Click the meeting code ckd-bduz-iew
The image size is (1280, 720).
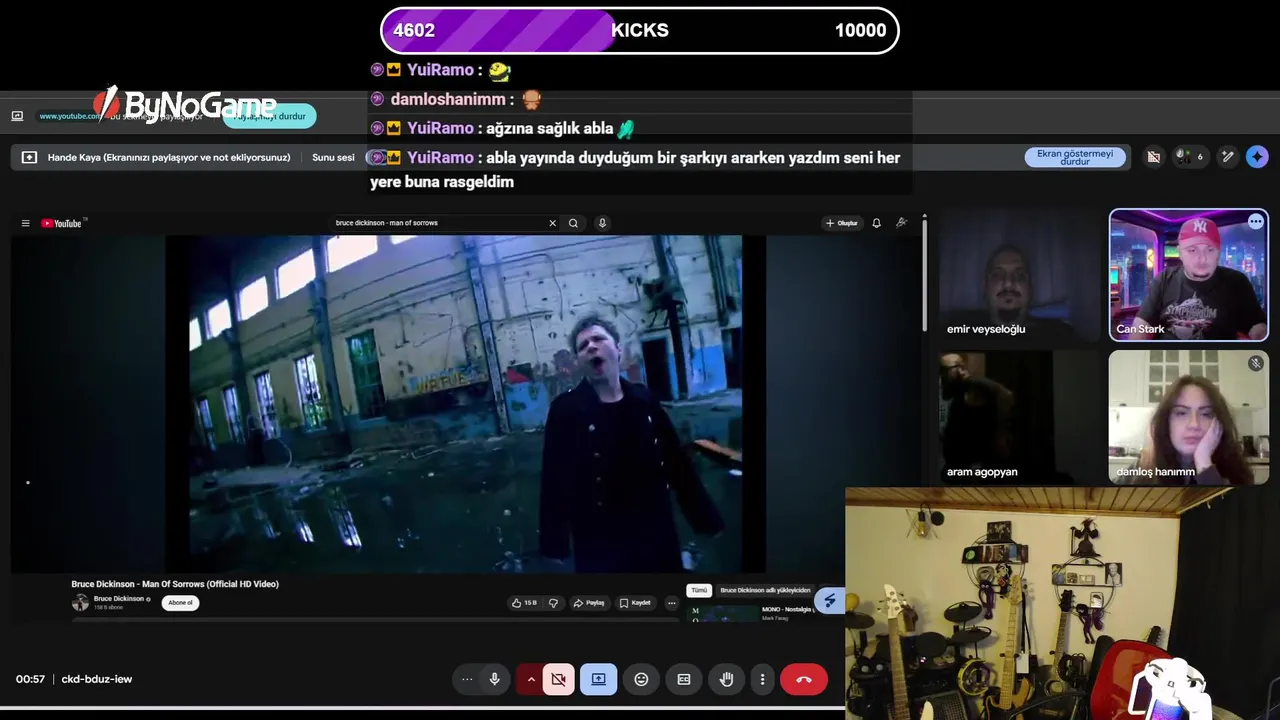point(97,679)
